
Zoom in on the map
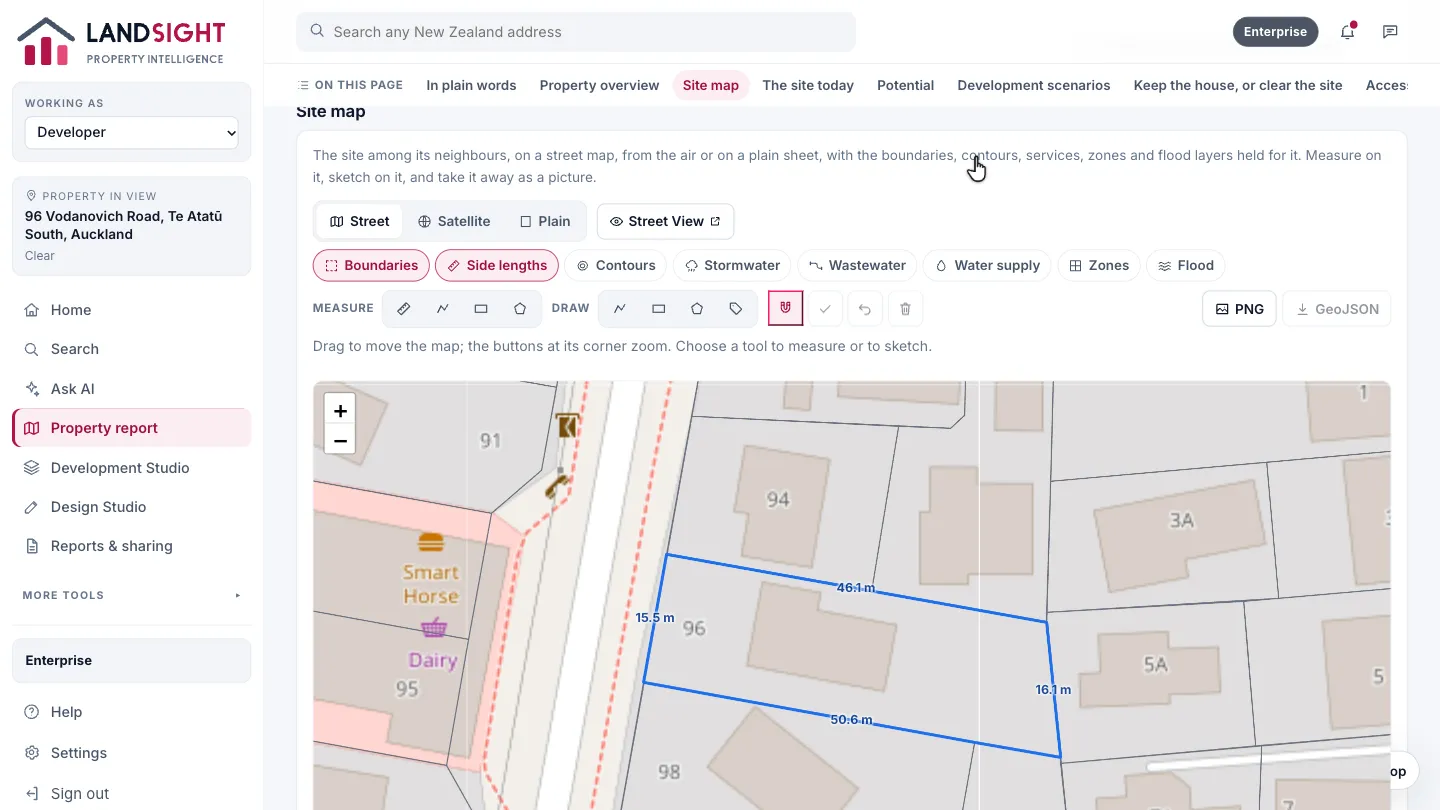point(340,411)
